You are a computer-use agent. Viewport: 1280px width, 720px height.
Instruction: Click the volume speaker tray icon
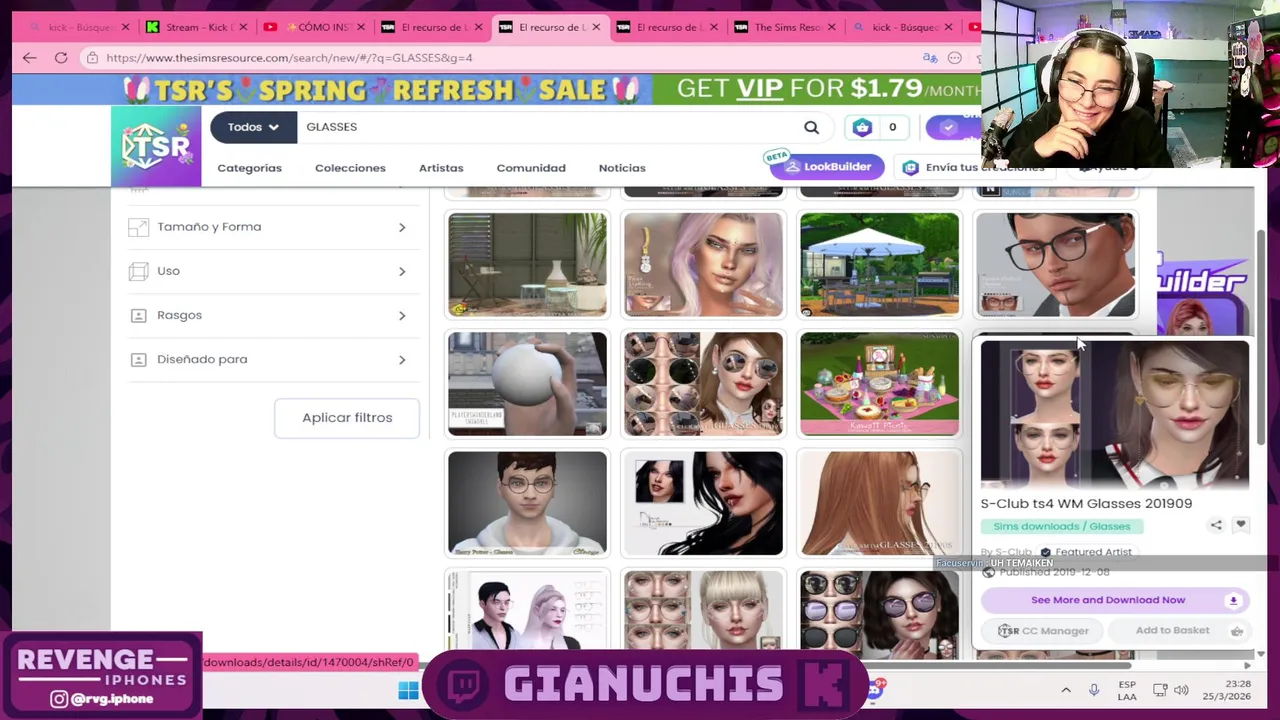tap(1181, 690)
